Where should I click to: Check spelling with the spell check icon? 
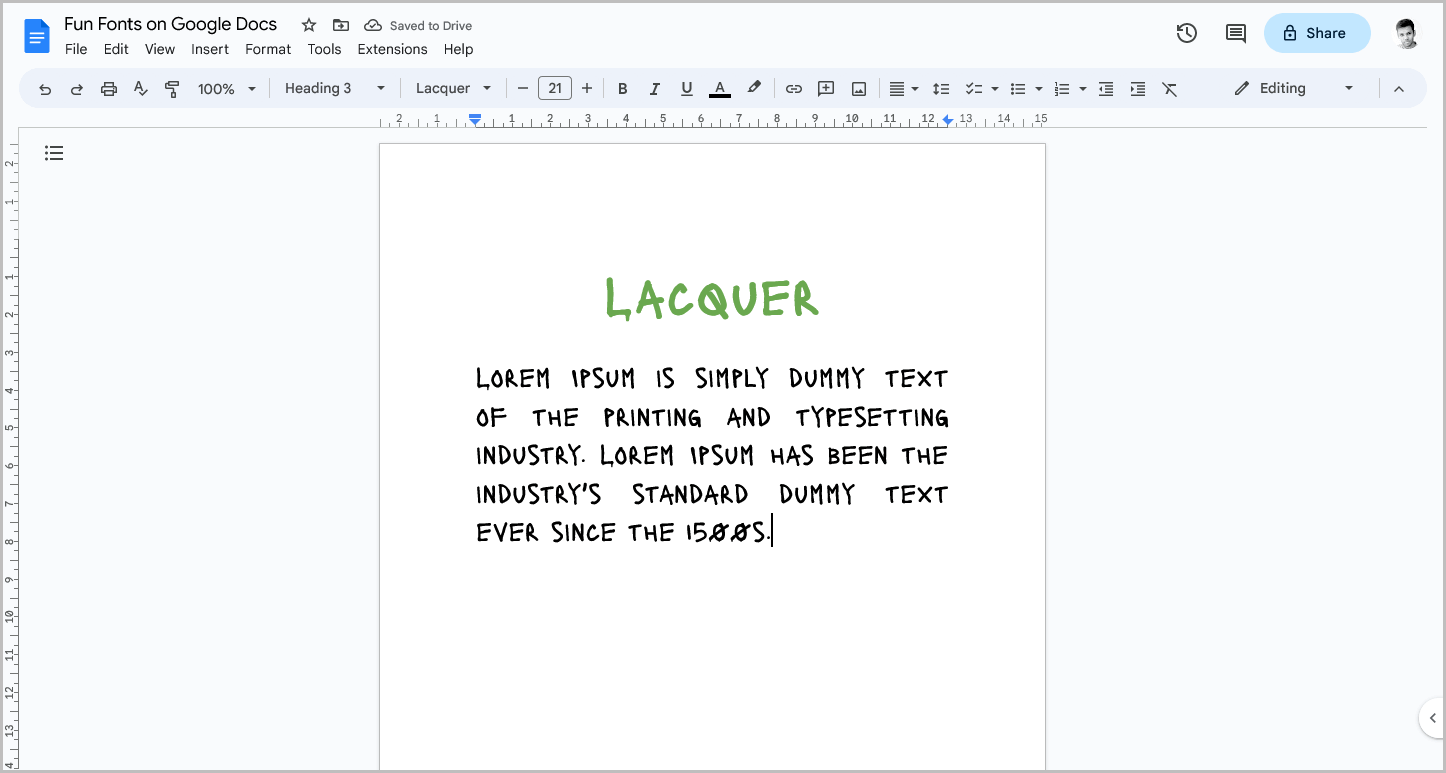[140, 88]
